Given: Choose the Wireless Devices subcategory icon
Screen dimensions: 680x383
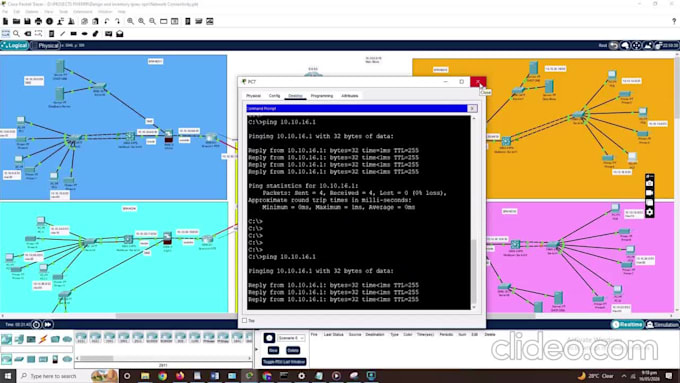Looking at the screenshot, I should (43, 359).
